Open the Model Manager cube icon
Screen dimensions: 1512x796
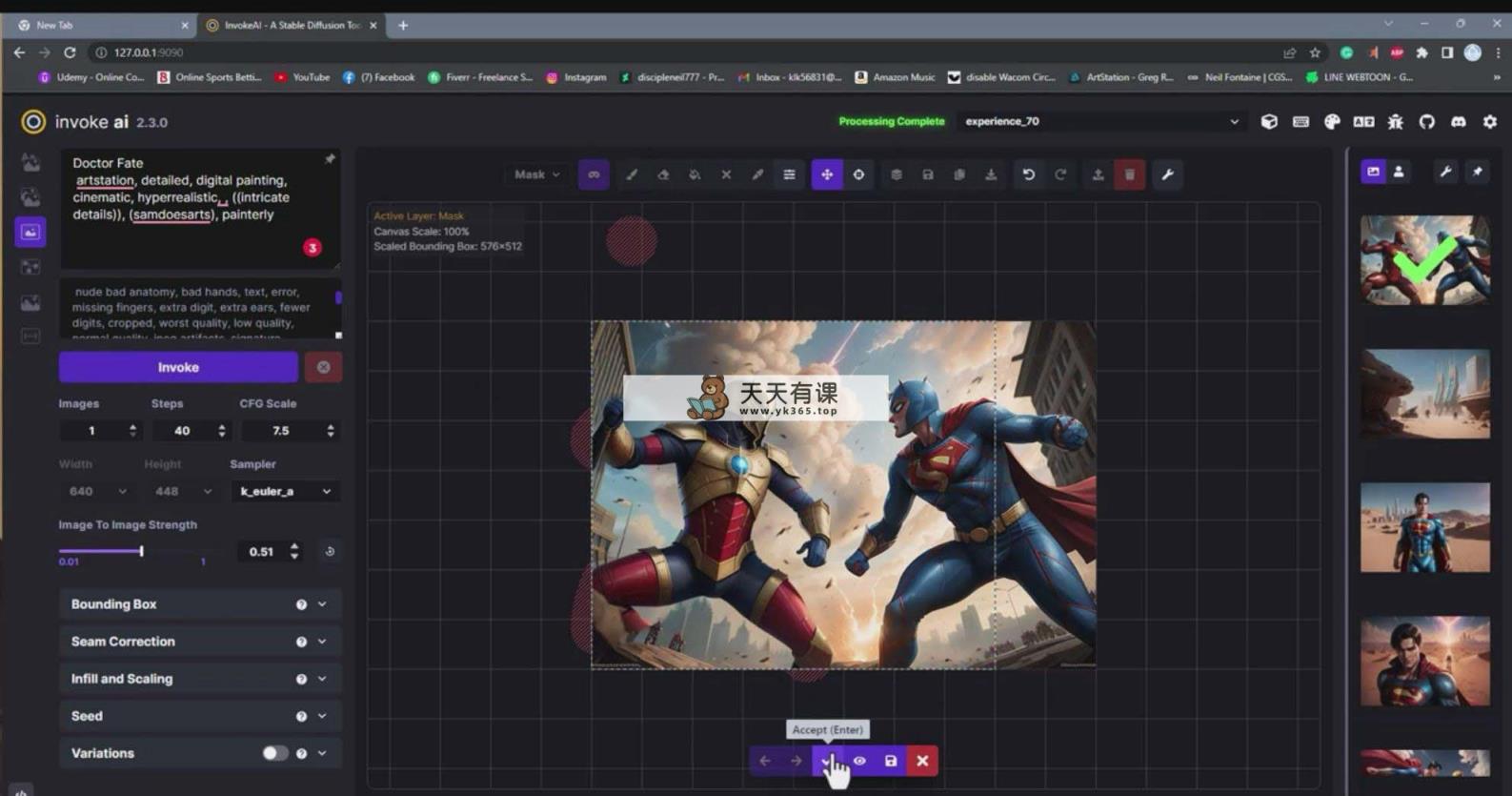point(1269,122)
